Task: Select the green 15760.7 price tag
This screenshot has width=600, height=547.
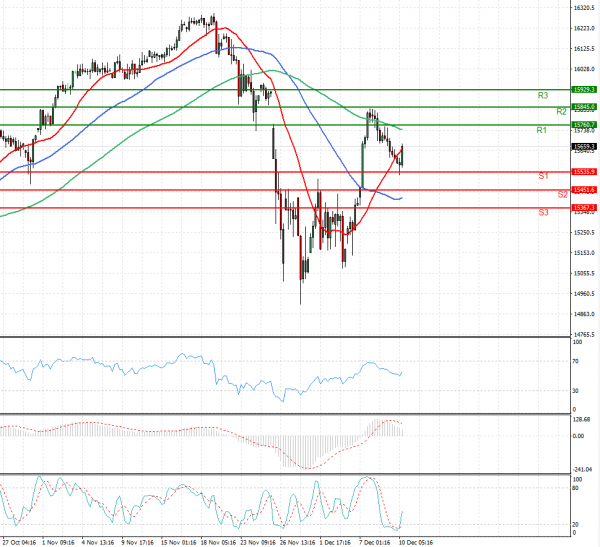Action: coord(584,125)
